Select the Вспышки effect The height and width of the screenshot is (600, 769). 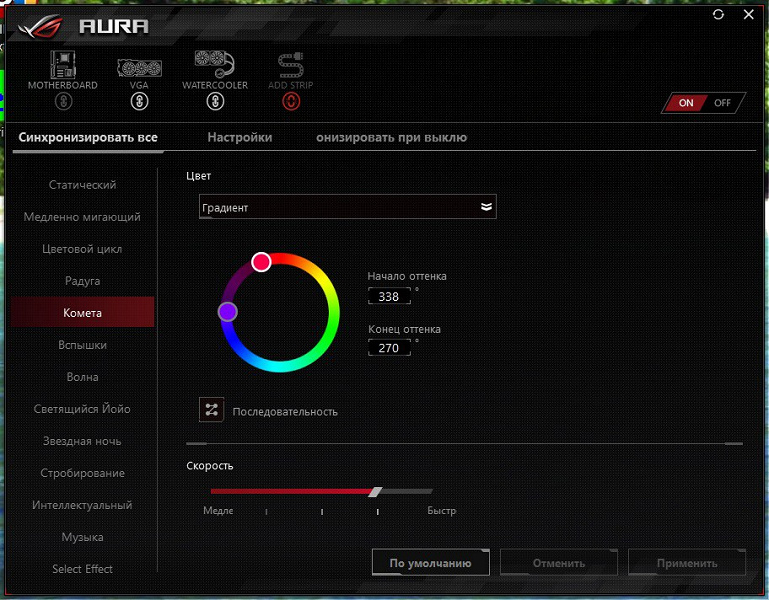coord(82,345)
